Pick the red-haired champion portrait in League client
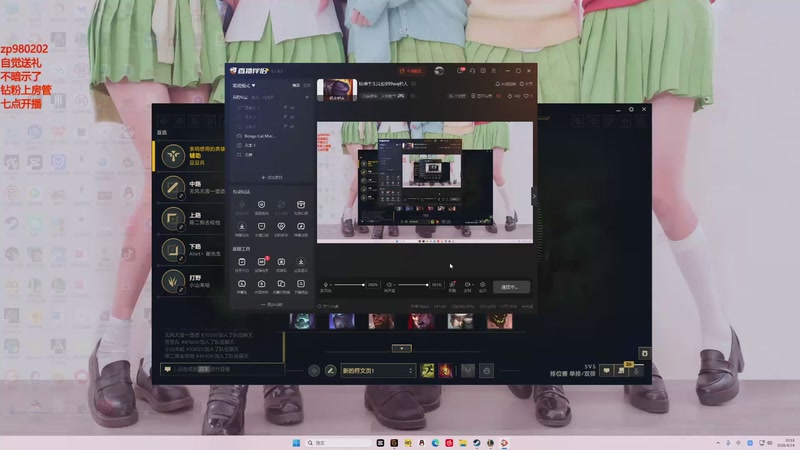800x450 pixels. [421, 321]
